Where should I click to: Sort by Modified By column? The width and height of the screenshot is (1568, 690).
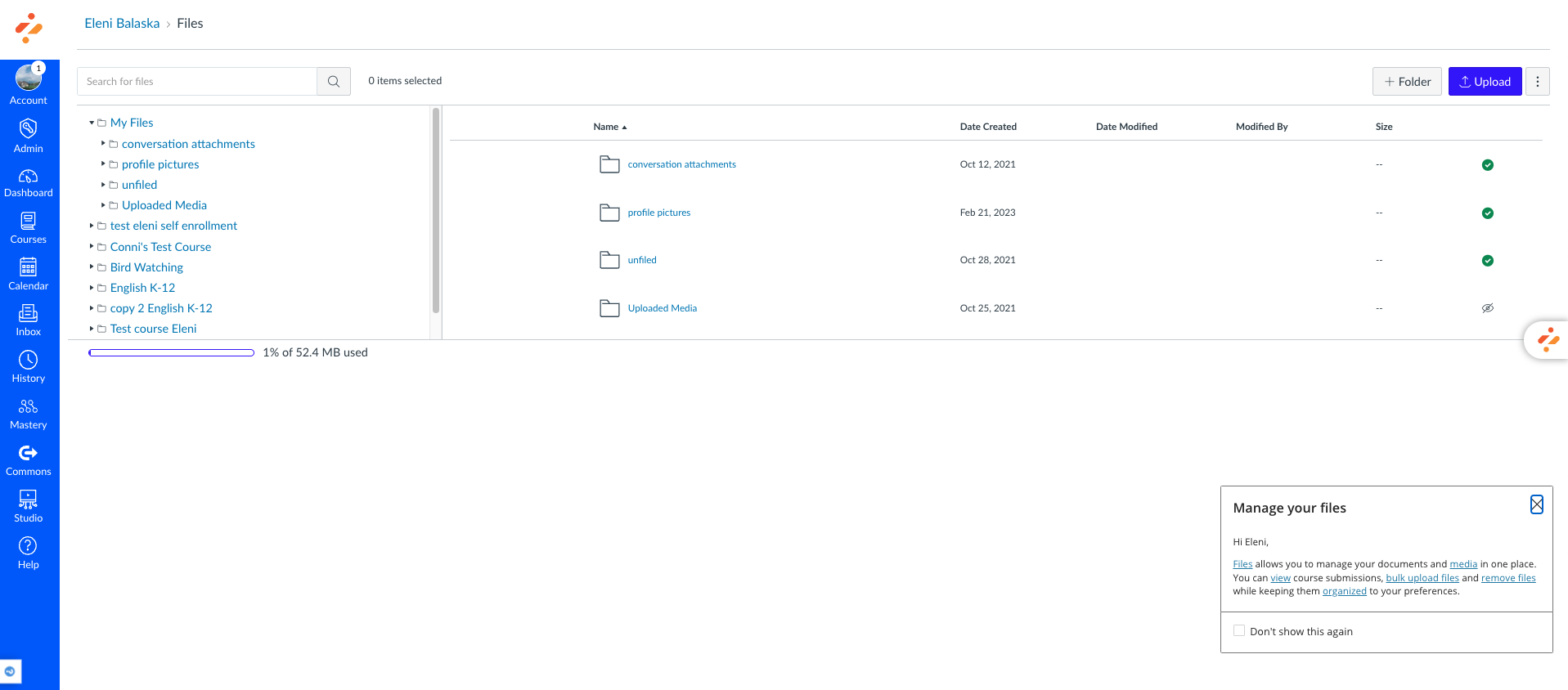click(1261, 127)
